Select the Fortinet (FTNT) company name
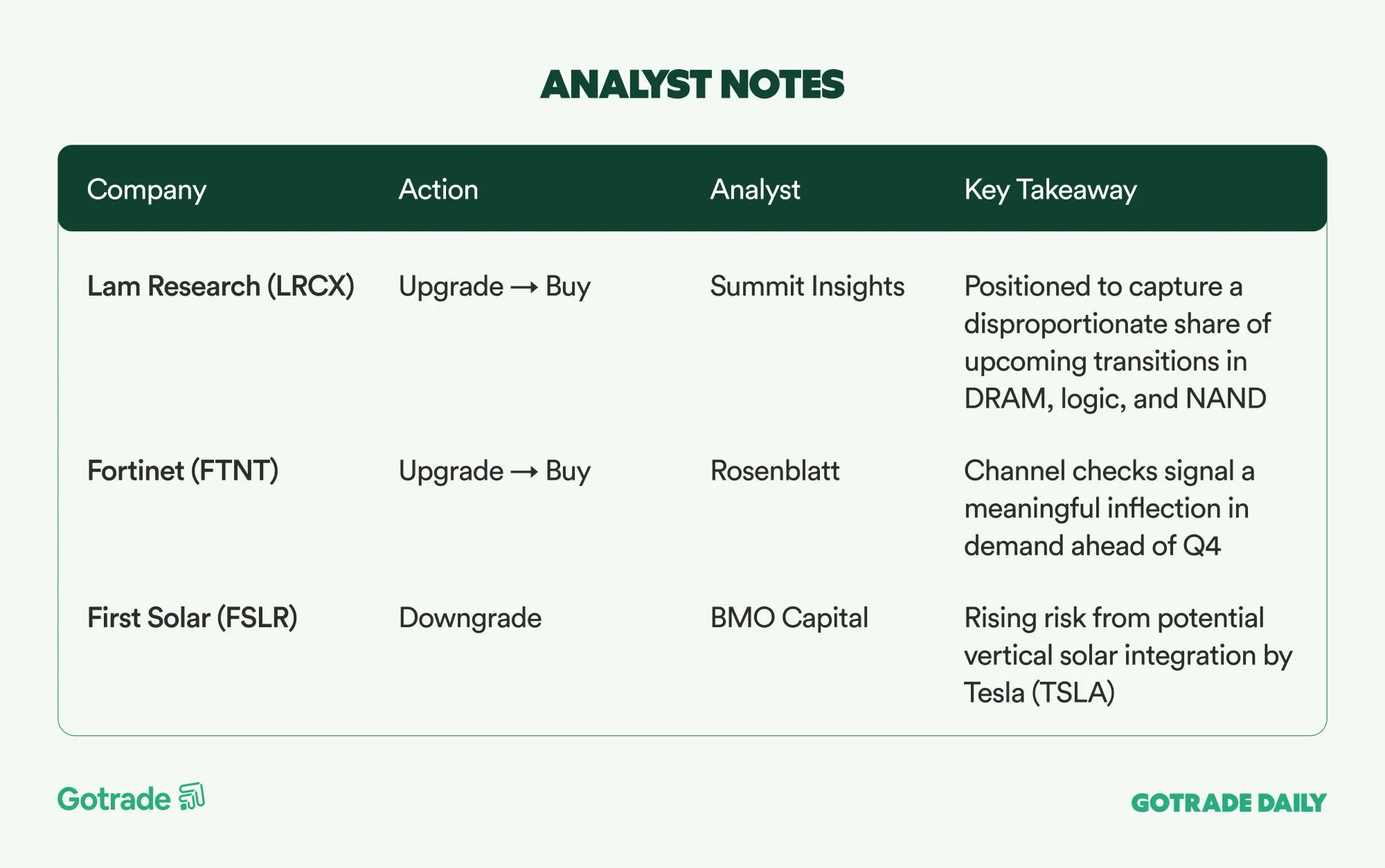 click(183, 471)
